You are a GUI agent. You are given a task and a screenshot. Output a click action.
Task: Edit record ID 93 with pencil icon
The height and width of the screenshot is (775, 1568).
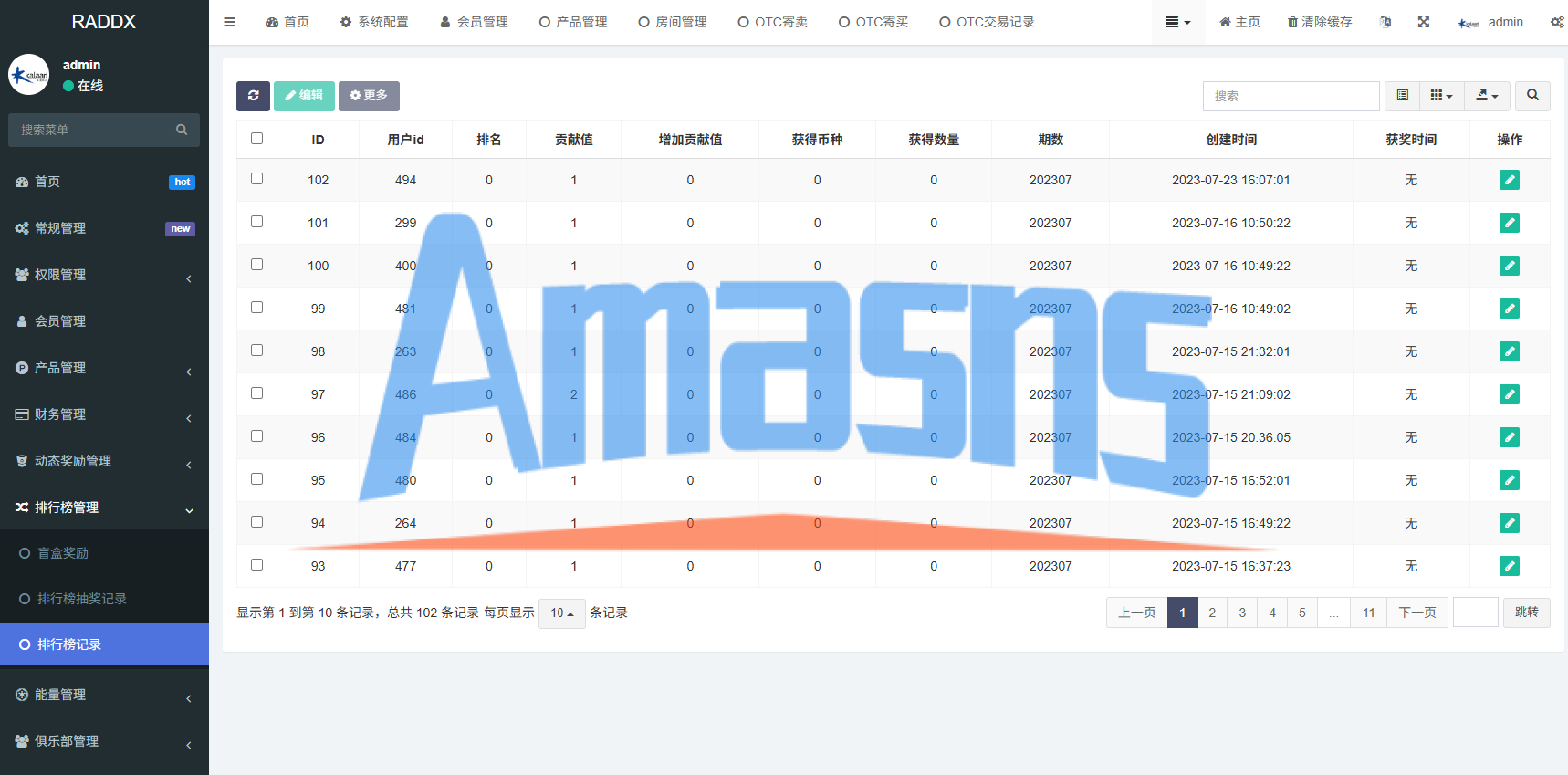point(1510,566)
